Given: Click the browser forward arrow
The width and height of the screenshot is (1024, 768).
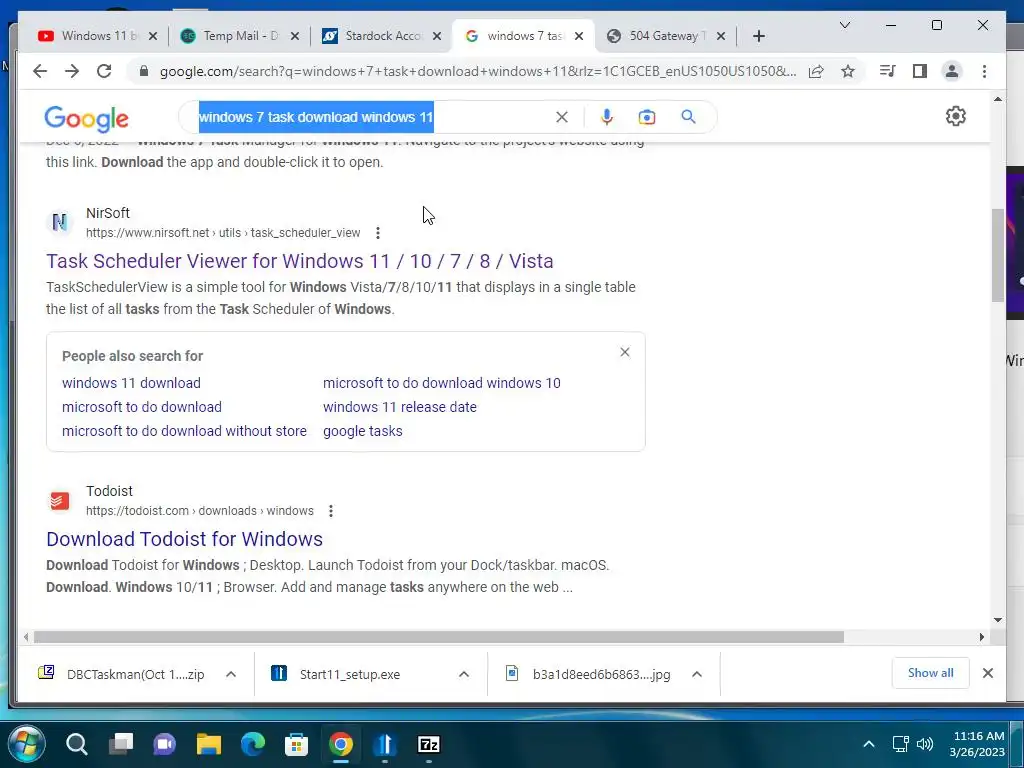Looking at the screenshot, I should pos(72,71).
